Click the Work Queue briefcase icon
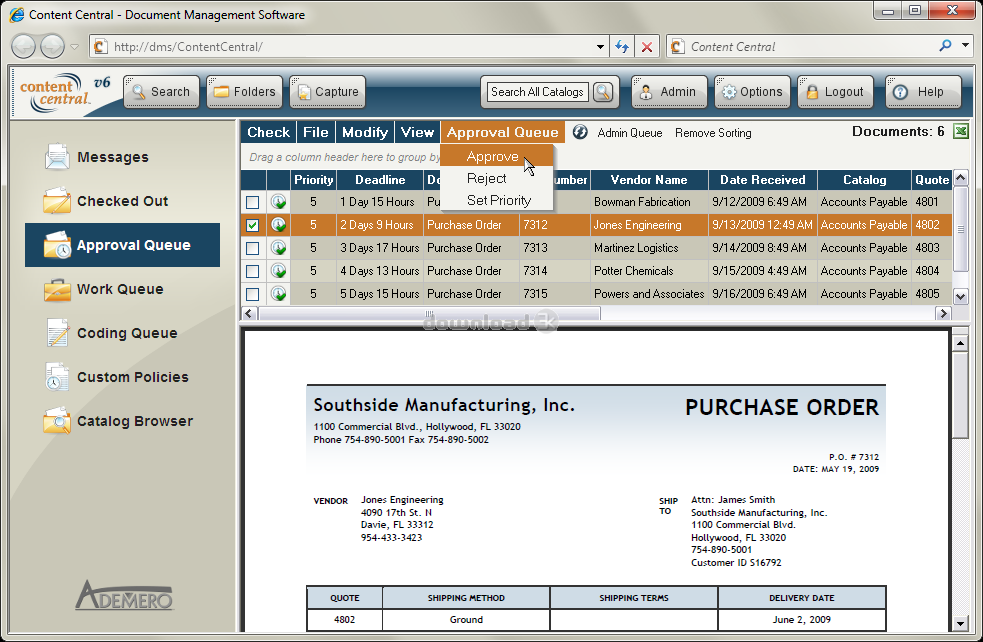 pos(57,289)
